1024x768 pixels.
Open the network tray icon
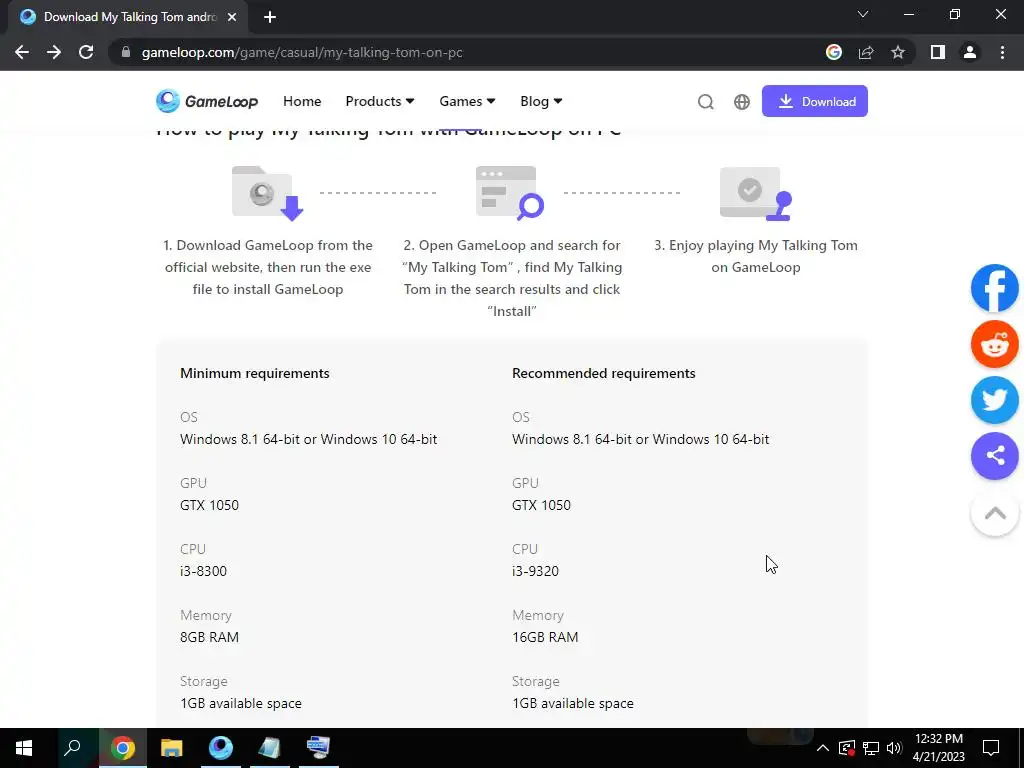(871, 748)
